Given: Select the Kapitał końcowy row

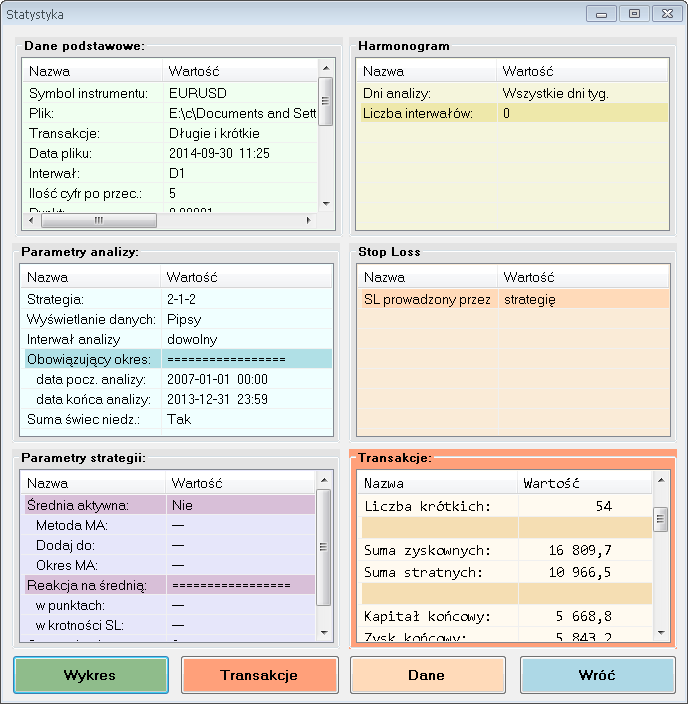Looking at the screenshot, I should point(506,616).
